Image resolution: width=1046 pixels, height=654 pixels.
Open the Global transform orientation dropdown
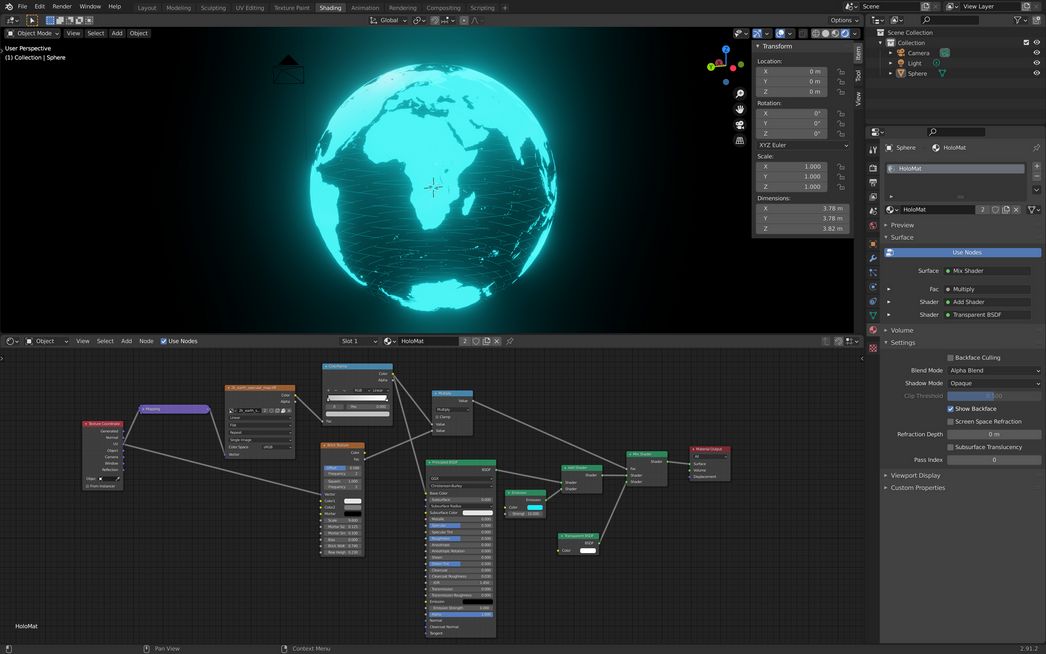coord(388,21)
